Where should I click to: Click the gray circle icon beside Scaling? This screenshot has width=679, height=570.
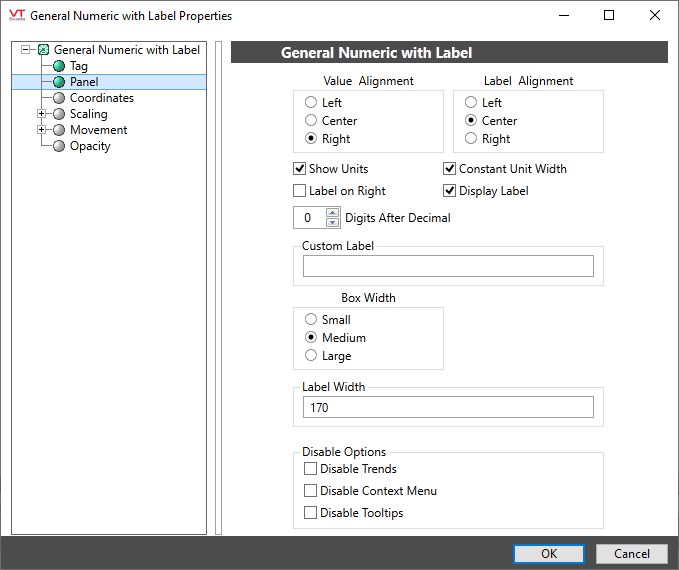(59, 114)
